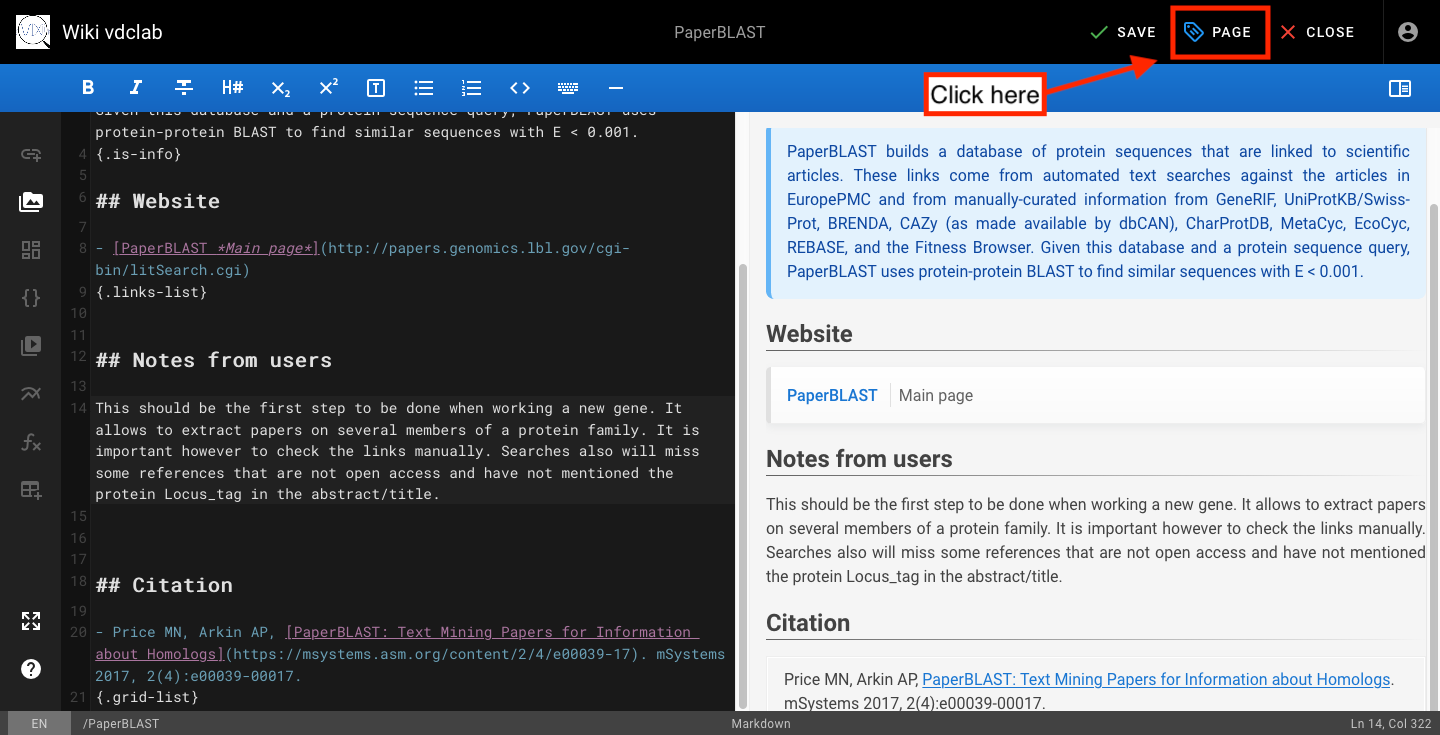Insert inline code with the code icon
The image size is (1440, 735).
pos(520,88)
